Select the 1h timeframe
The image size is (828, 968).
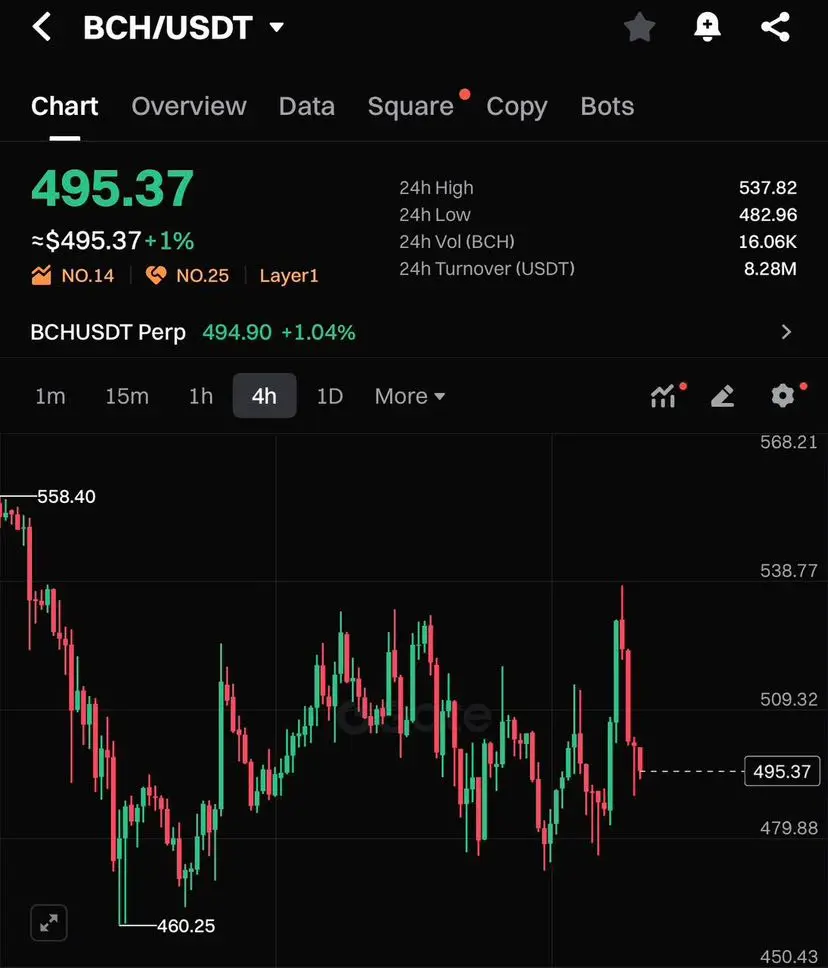[x=201, y=396]
